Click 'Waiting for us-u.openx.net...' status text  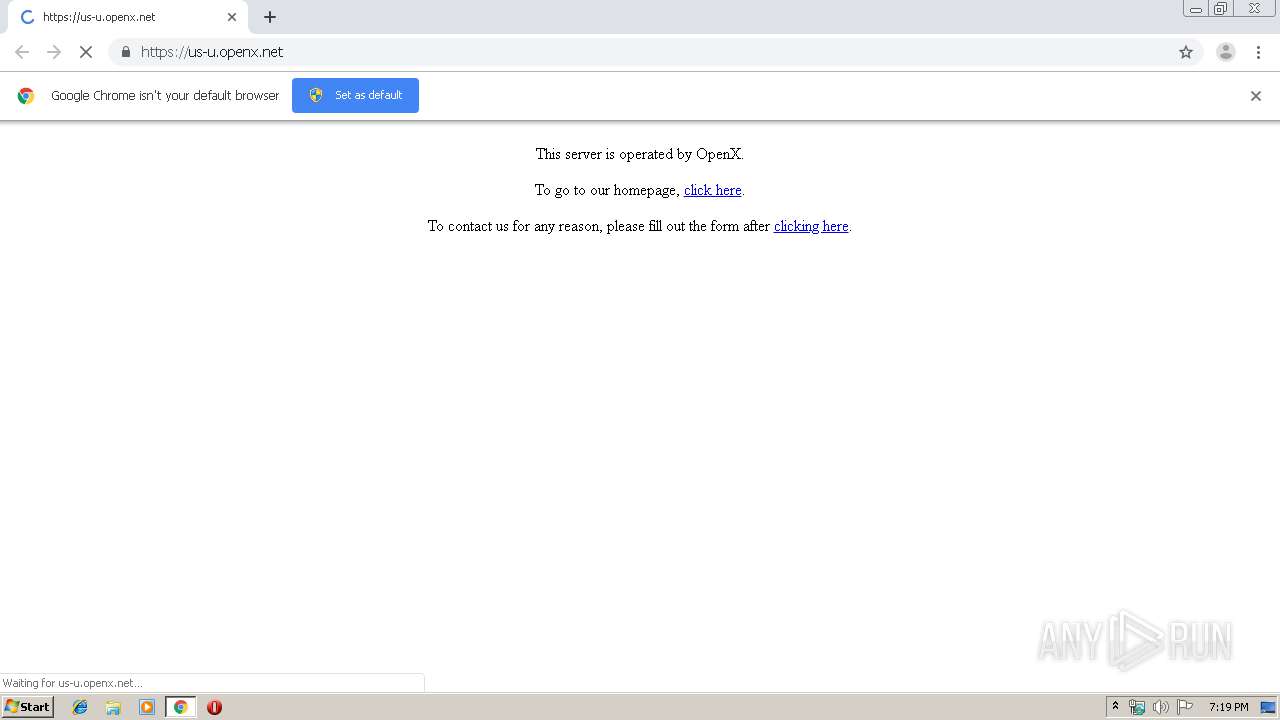(x=73, y=683)
